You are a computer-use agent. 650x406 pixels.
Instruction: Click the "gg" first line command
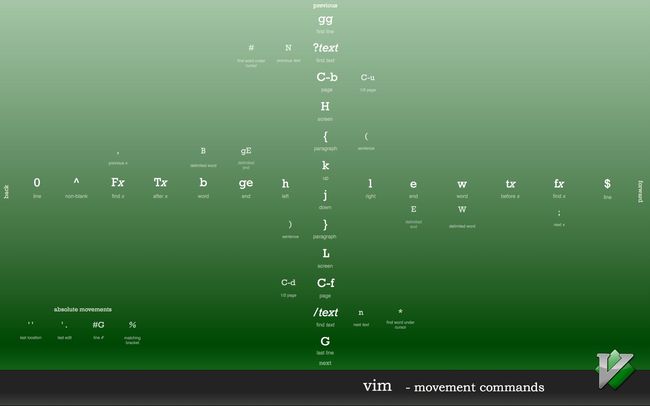325,19
